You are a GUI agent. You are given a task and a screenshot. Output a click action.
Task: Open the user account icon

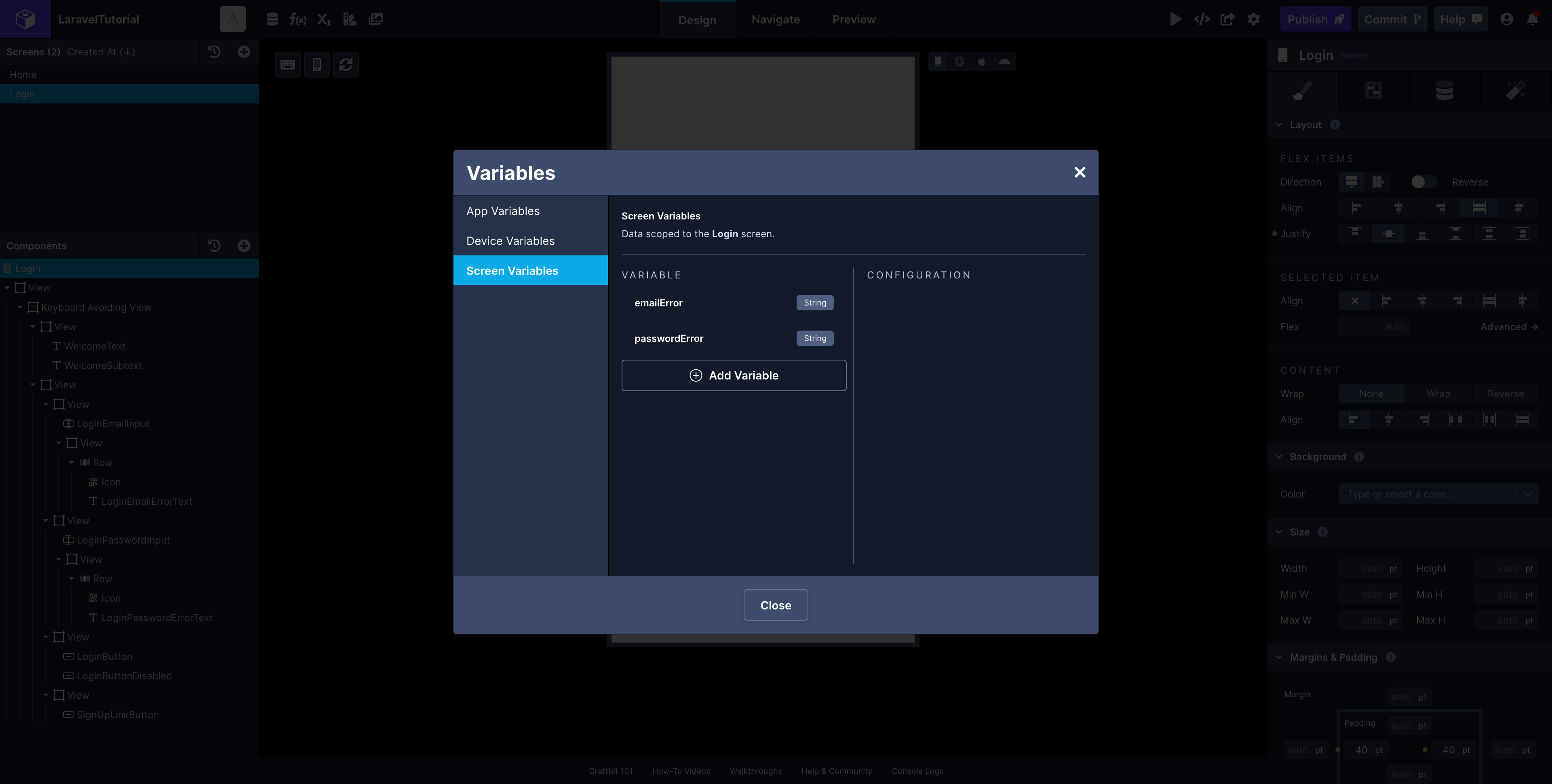point(1506,19)
